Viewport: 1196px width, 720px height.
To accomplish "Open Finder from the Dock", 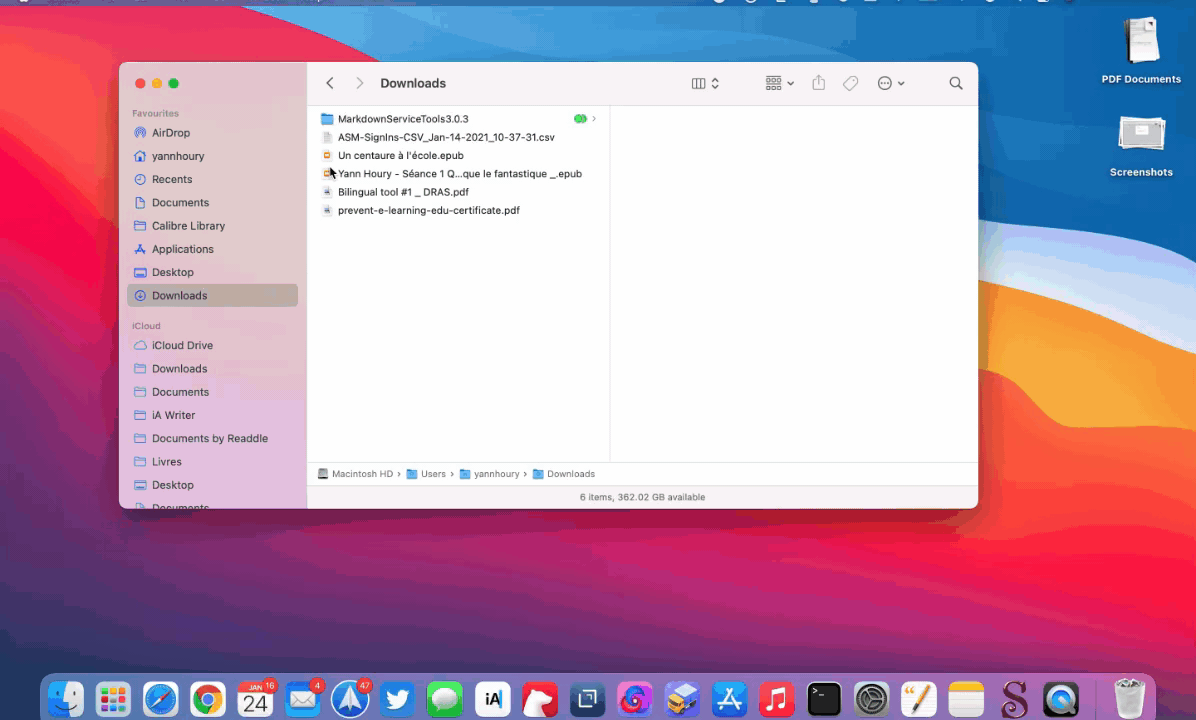I will point(66,699).
